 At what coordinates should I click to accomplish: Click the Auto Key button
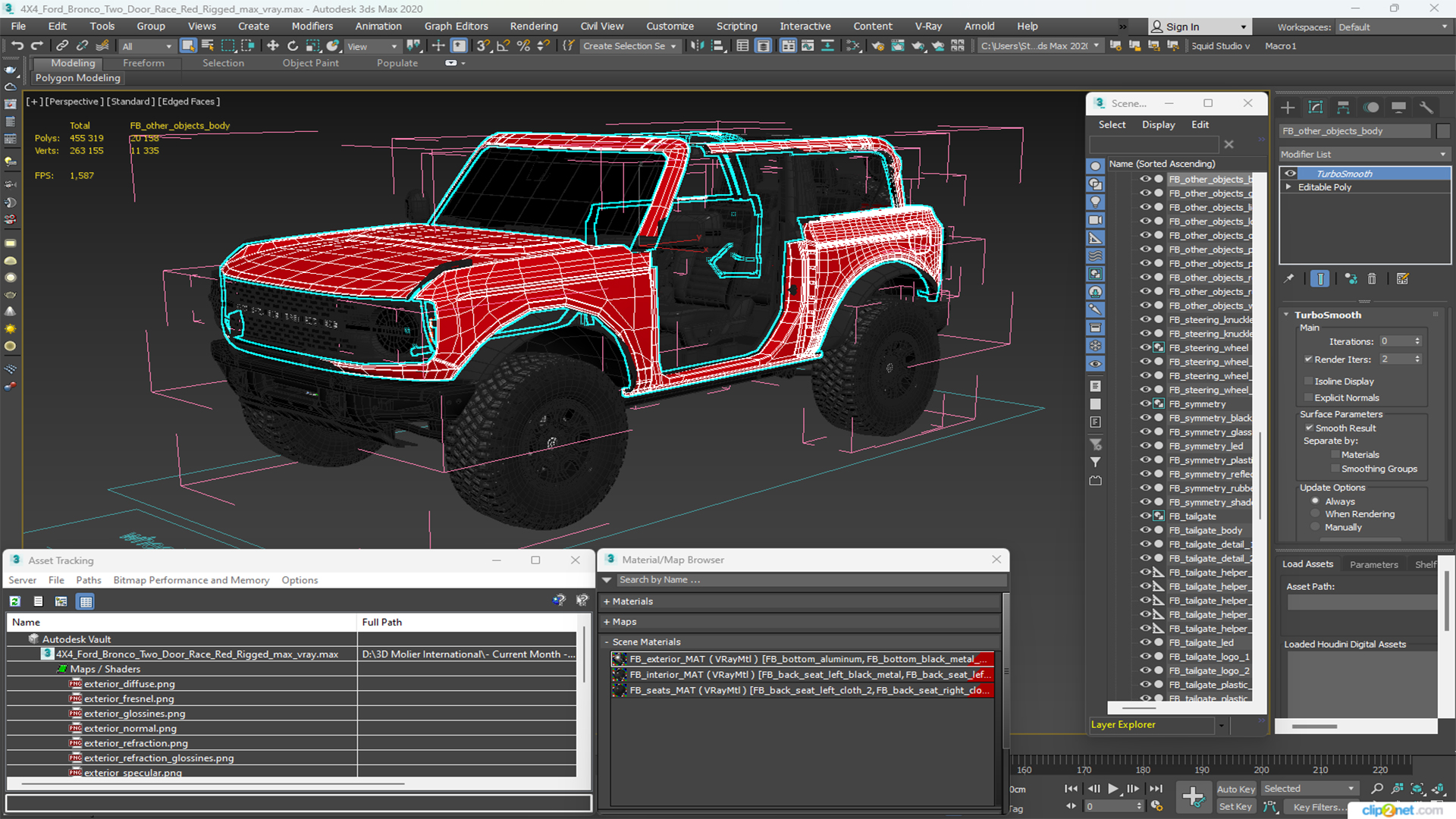[x=1236, y=789]
